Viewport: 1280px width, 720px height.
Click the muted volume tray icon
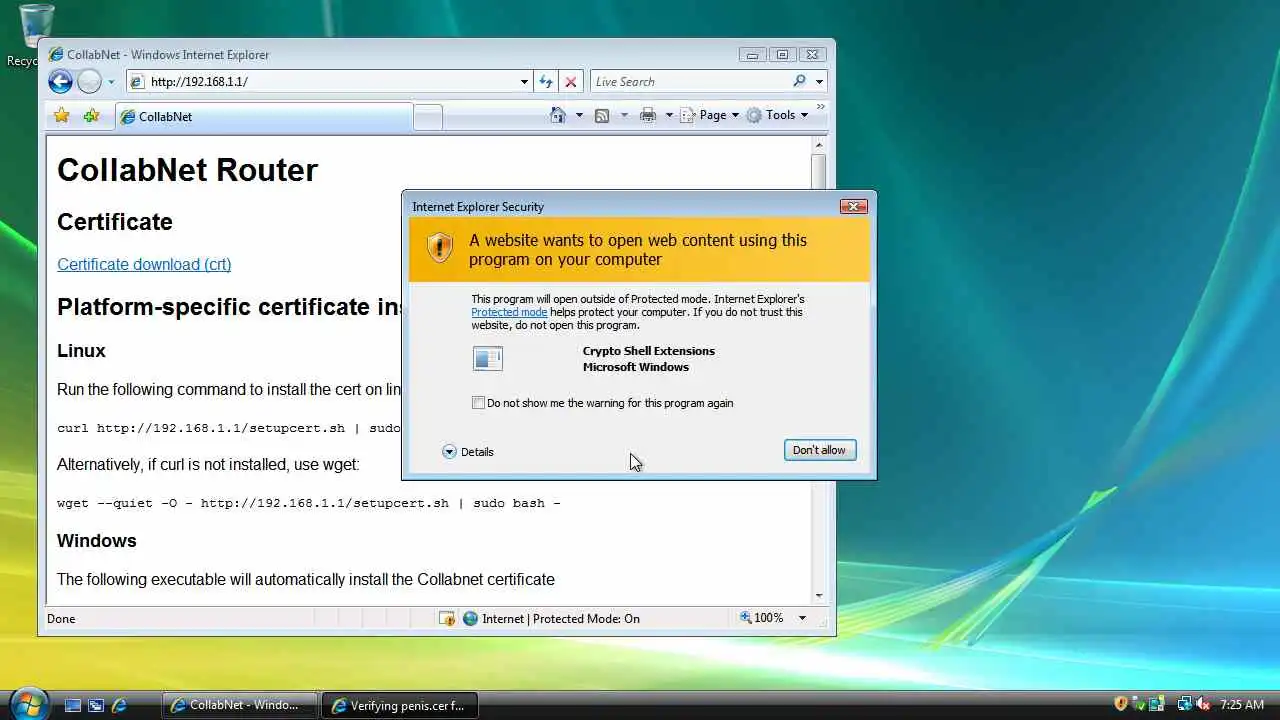[x=1202, y=704]
